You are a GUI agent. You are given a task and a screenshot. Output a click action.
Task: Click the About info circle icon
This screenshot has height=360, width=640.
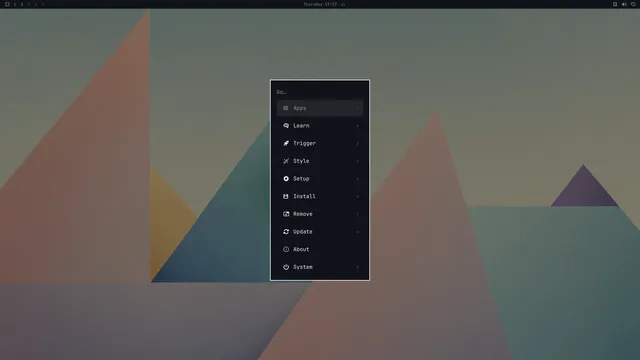coord(286,249)
